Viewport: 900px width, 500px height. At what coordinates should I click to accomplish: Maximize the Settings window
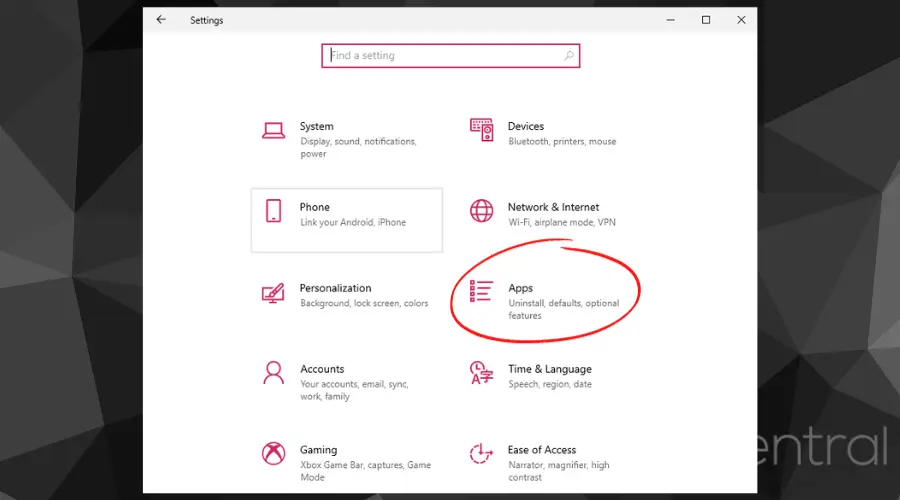click(x=706, y=20)
